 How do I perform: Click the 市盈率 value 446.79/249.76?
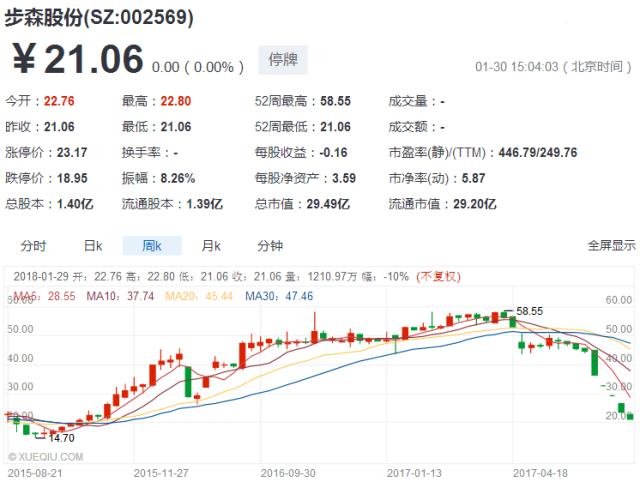[x=538, y=152]
